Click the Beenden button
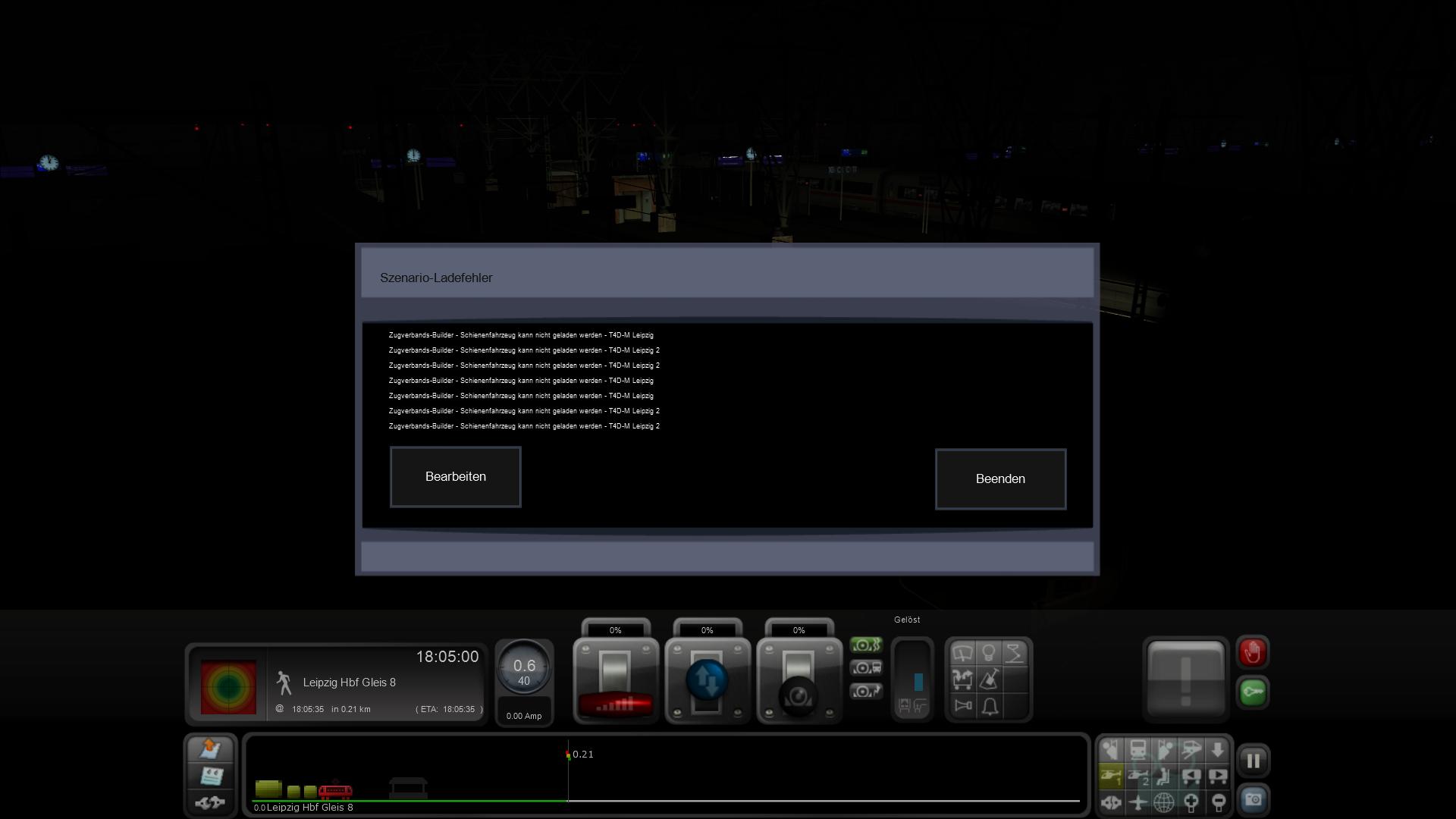The width and height of the screenshot is (1456, 819). tap(999, 479)
